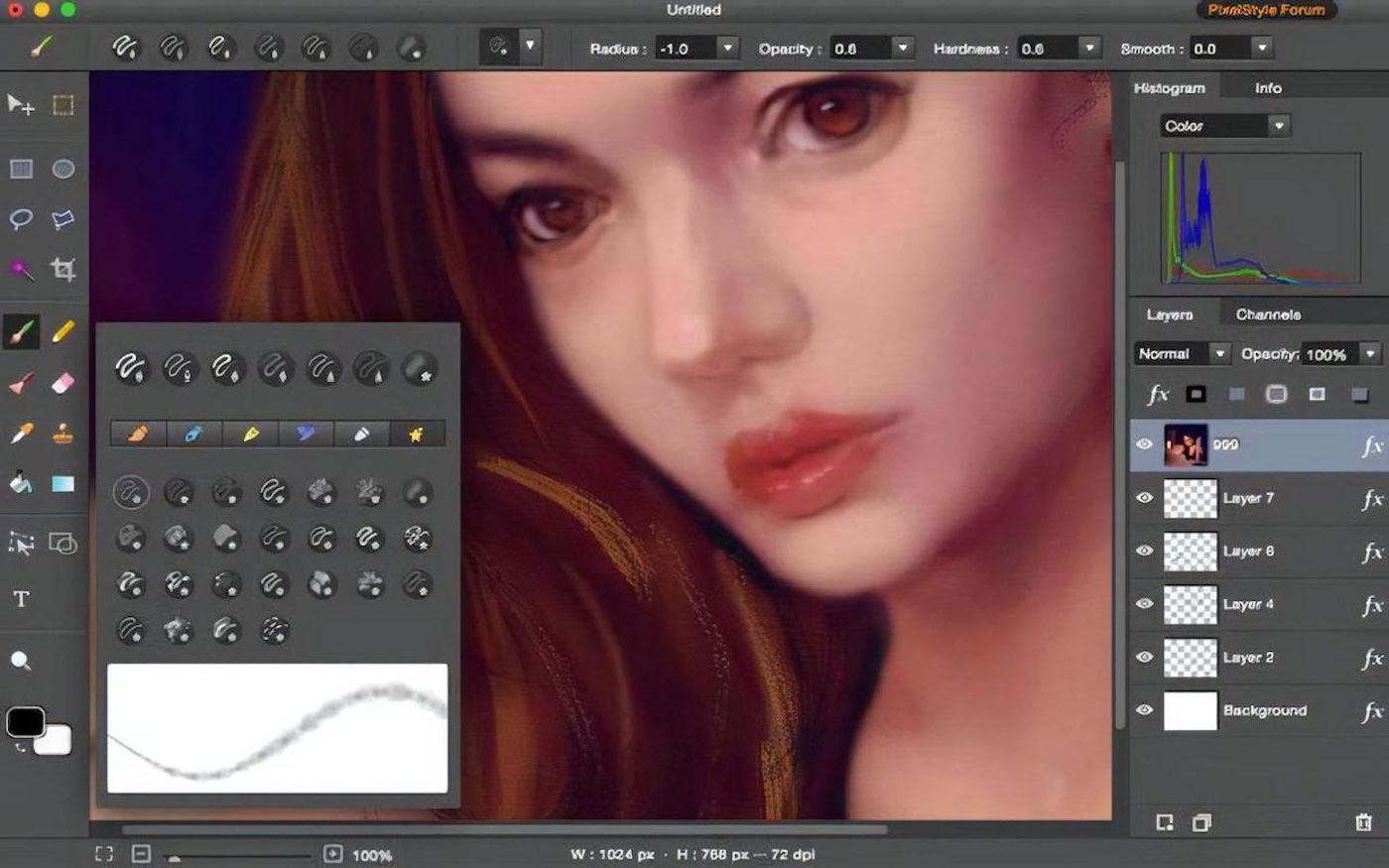Screen dimensions: 1389x868
Task: Pick the Eraser tool
Action: 63,383
